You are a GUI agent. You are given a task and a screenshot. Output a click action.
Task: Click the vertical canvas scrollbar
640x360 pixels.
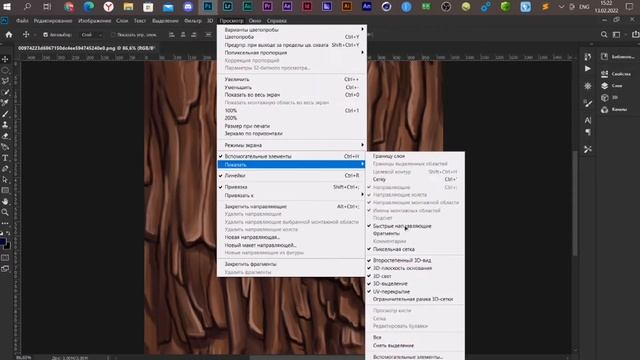(x=575, y=203)
